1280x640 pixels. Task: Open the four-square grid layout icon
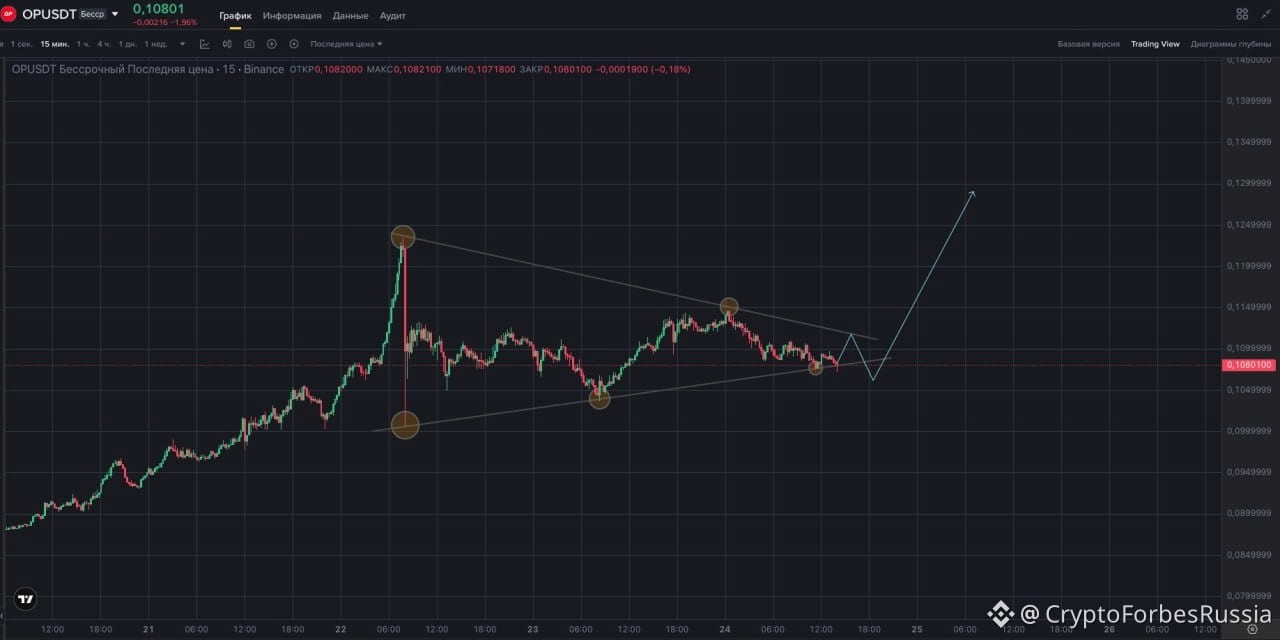click(1242, 14)
